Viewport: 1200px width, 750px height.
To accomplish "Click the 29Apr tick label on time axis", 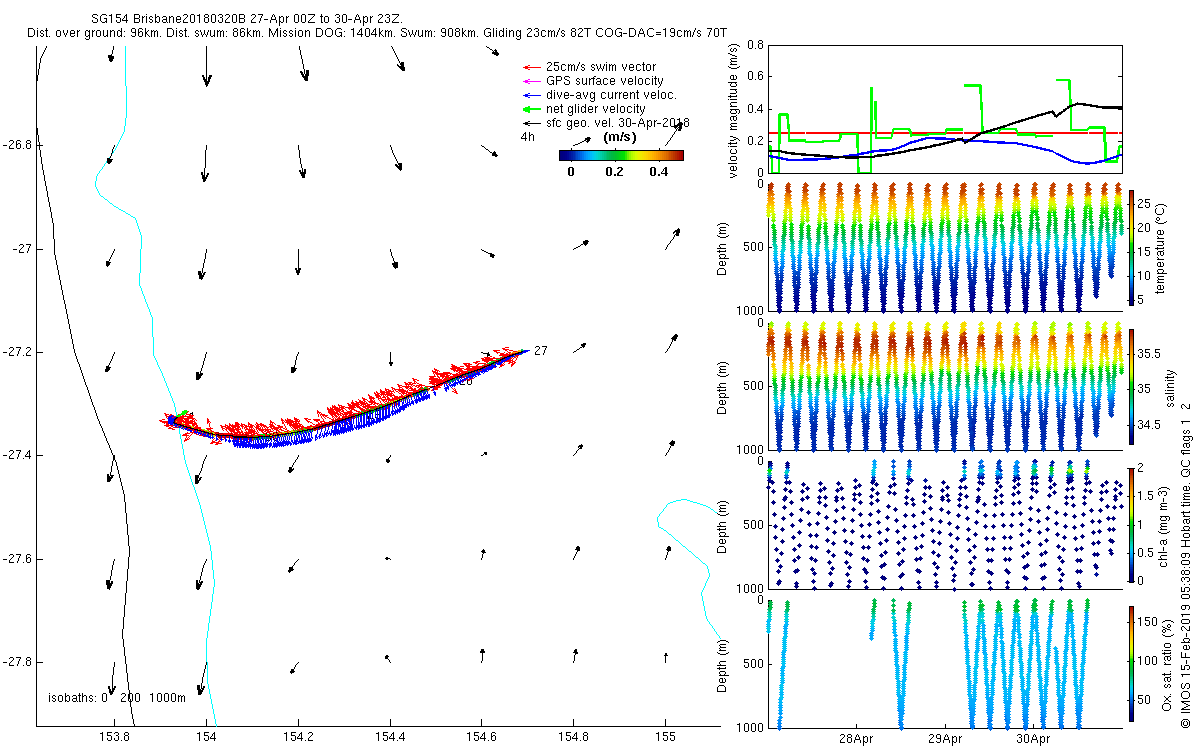I will [945, 741].
